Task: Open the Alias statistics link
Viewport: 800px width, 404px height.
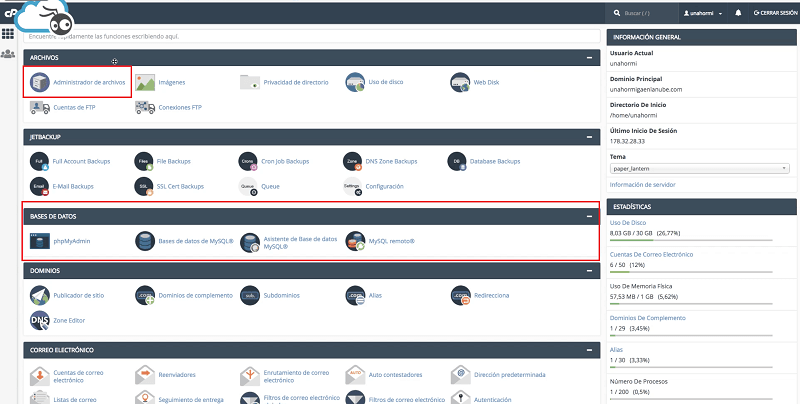Action: pyautogui.click(x=616, y=350)
